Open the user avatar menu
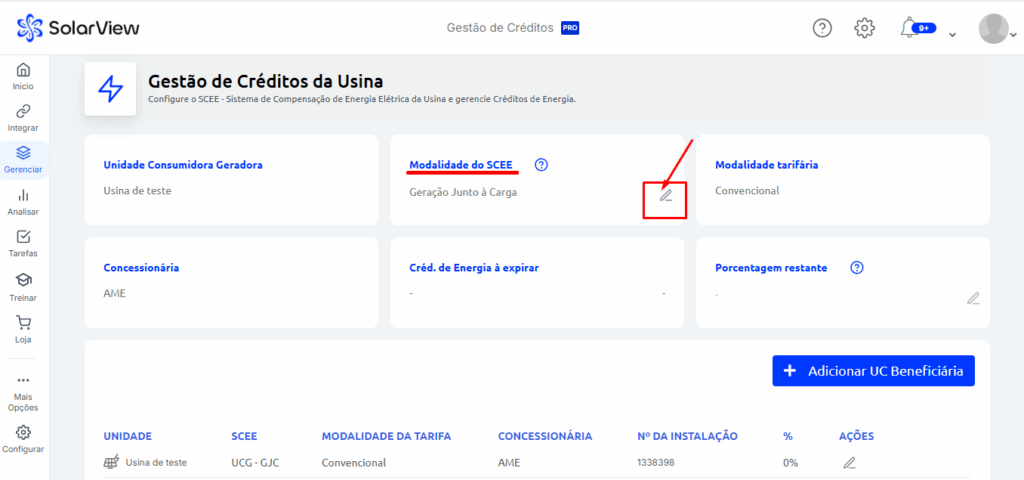Screen dimensions: 1024x480 993,29
